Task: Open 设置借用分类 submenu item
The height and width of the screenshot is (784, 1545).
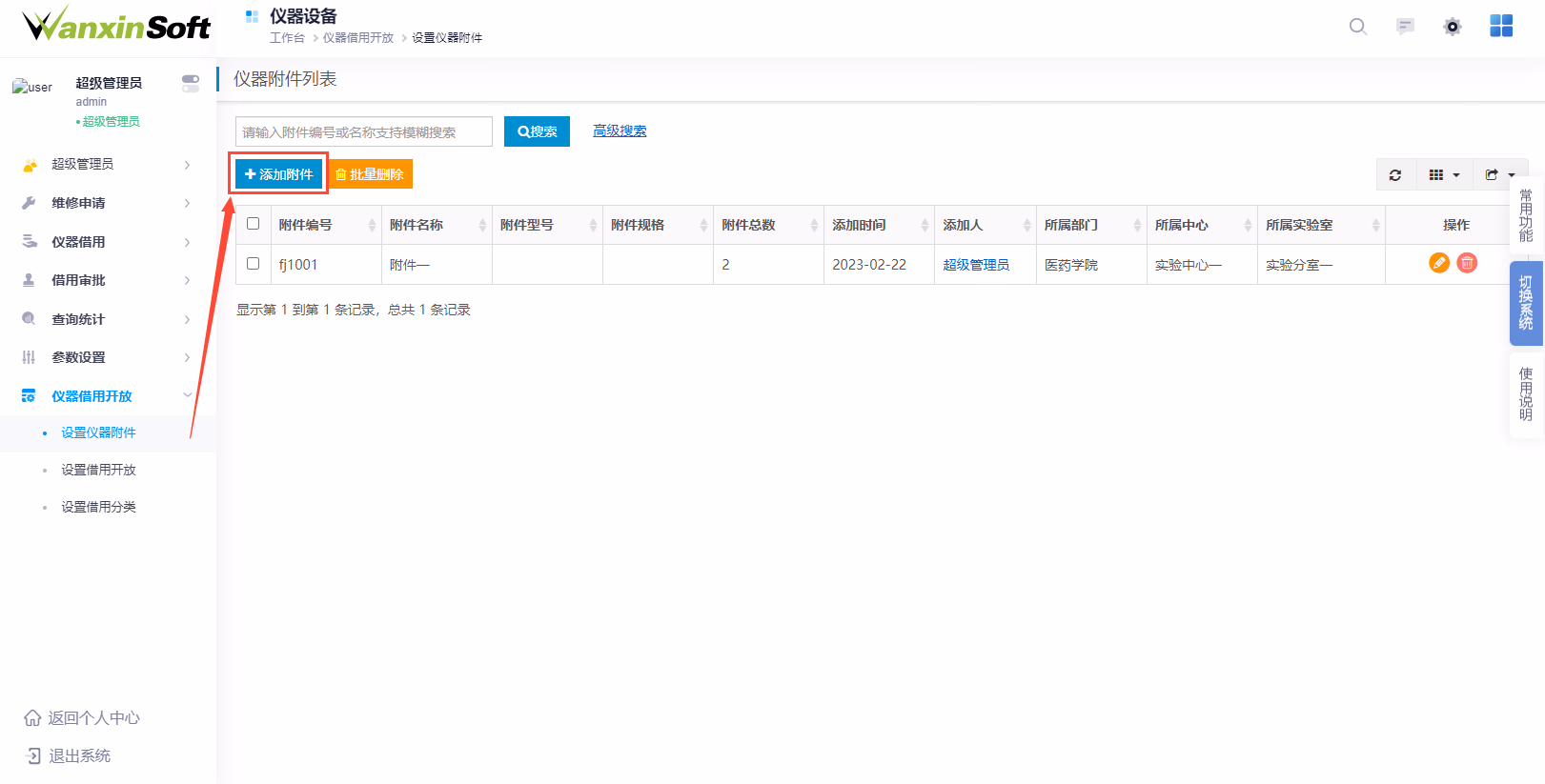Action: coord(98,507)
